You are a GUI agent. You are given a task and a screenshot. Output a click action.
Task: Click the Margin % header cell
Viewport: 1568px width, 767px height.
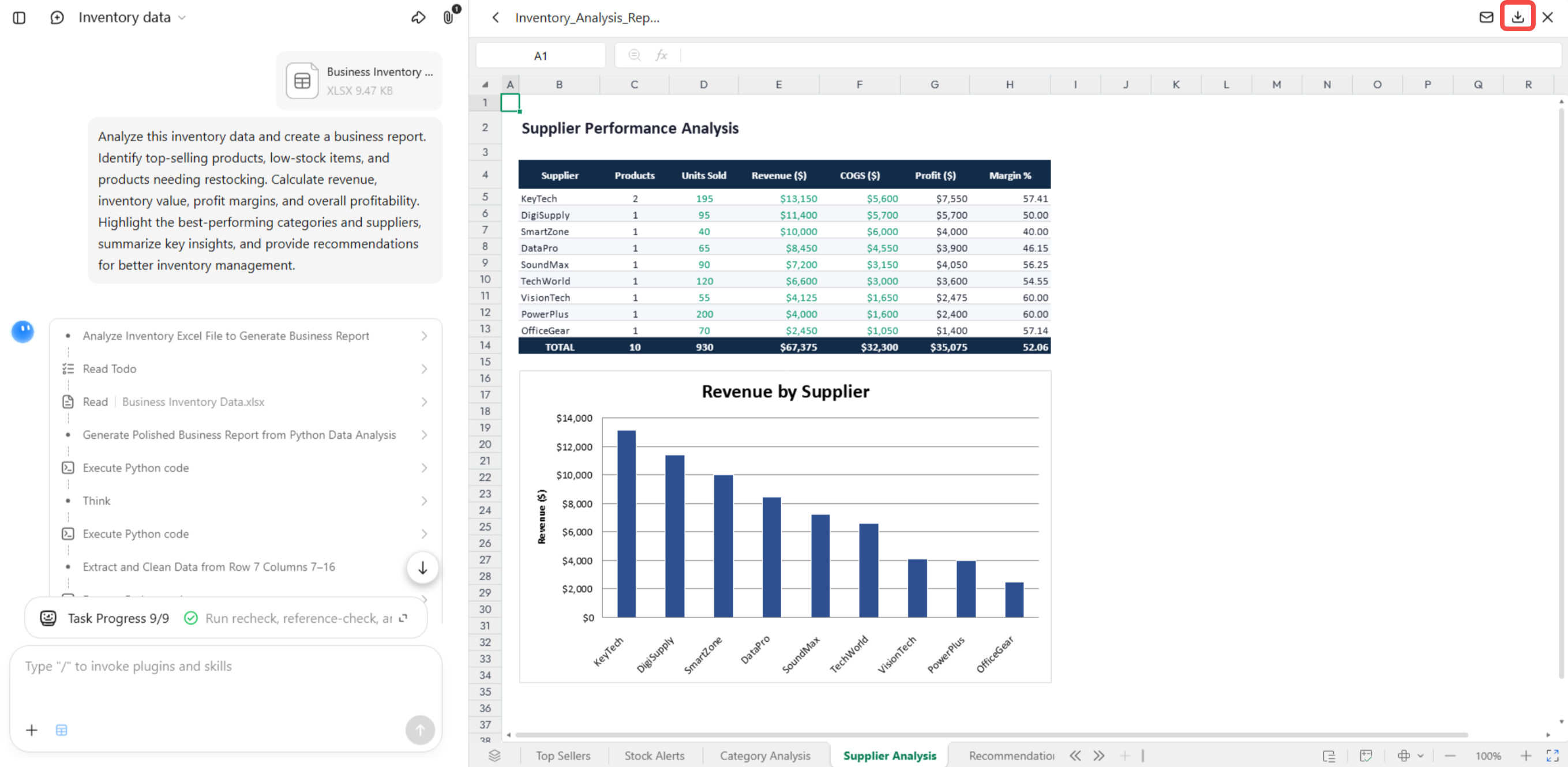(x=1010, y=175)
